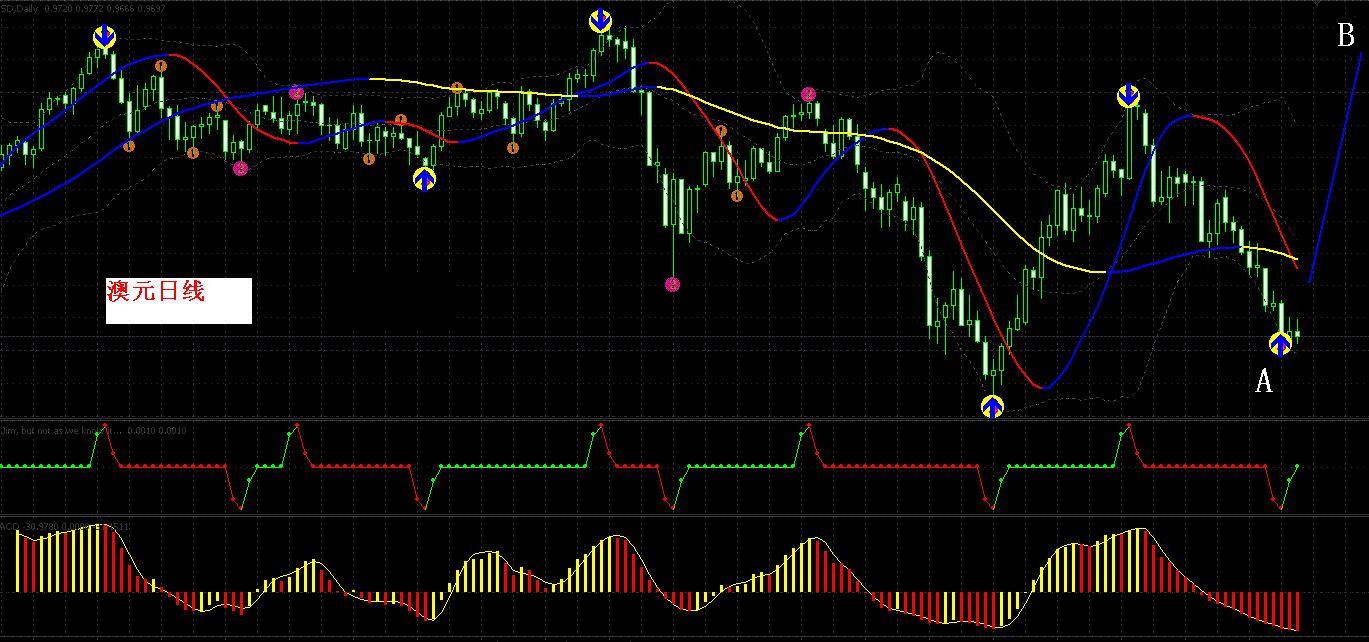1369x642 pixels.
Task: Select the letter 'B' chart label
Action: [x=1346, y=37]
